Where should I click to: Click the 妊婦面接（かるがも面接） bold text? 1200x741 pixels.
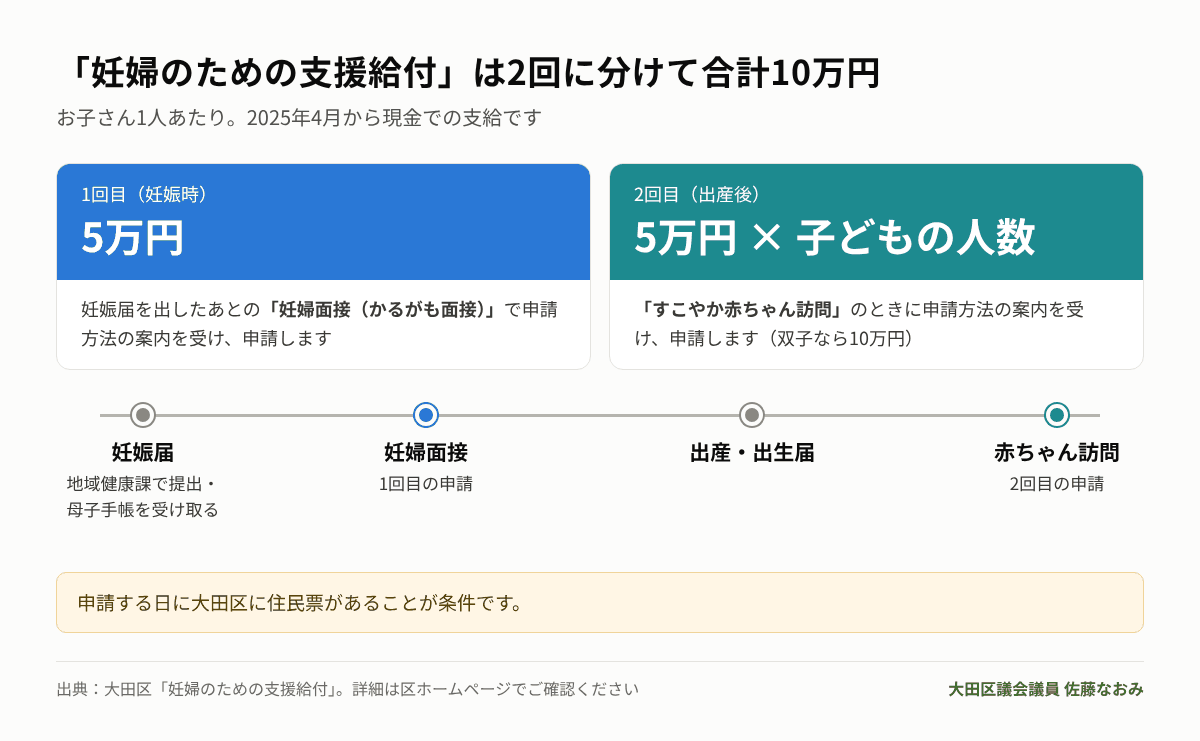(383, 309)
